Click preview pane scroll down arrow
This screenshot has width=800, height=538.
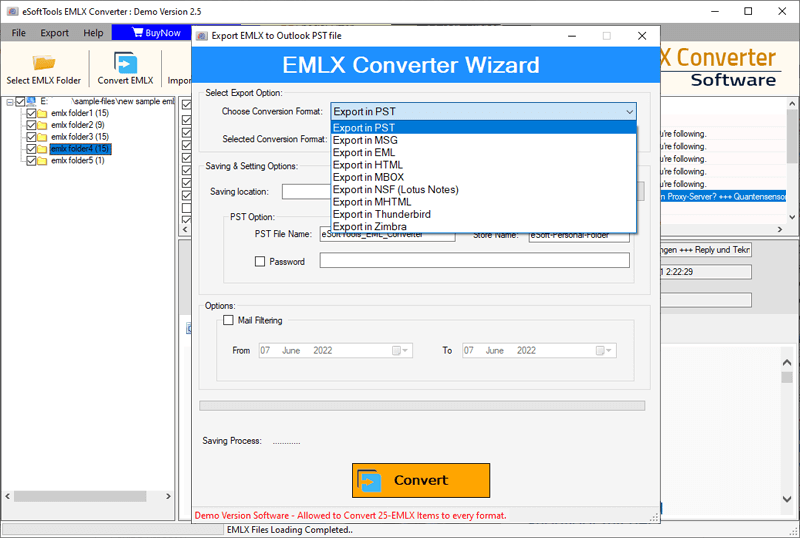point(787,499)
